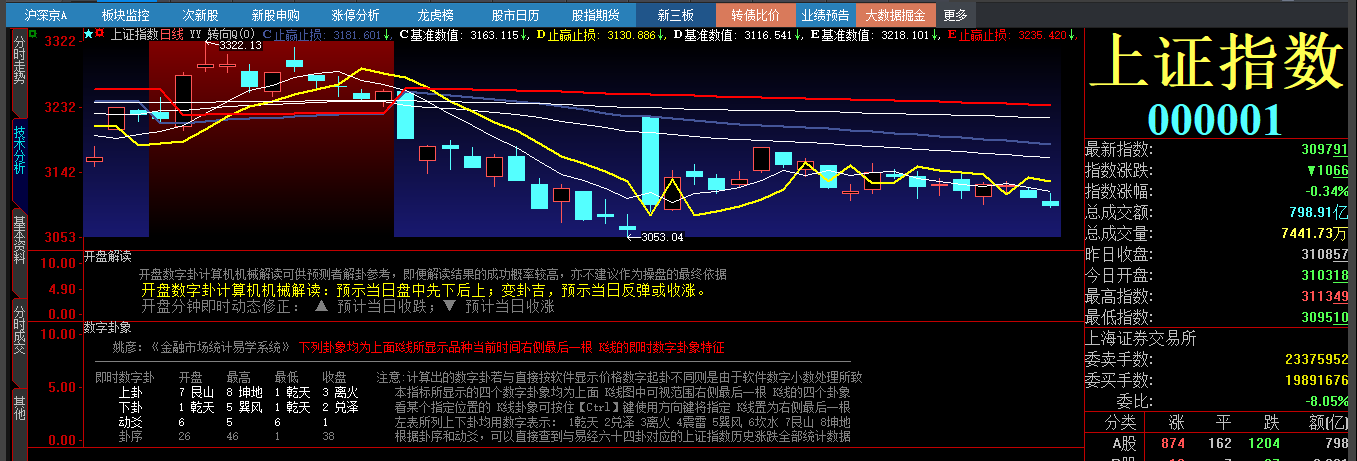Click 最高指数 value 311349
The width and height of the screenshot is (1357, 461).
click(1325, 296)
